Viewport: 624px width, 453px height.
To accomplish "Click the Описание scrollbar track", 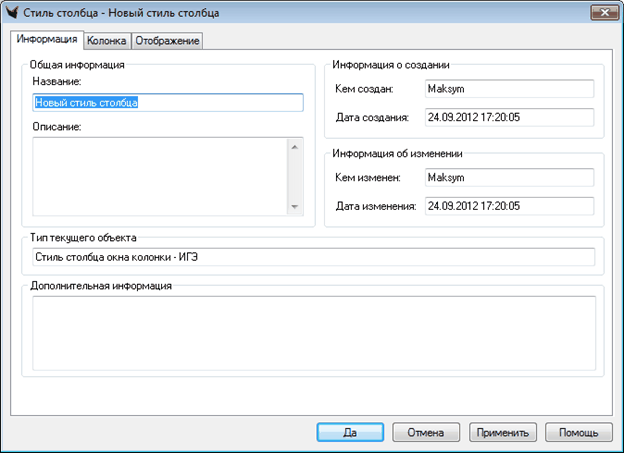I will point(295,177).
